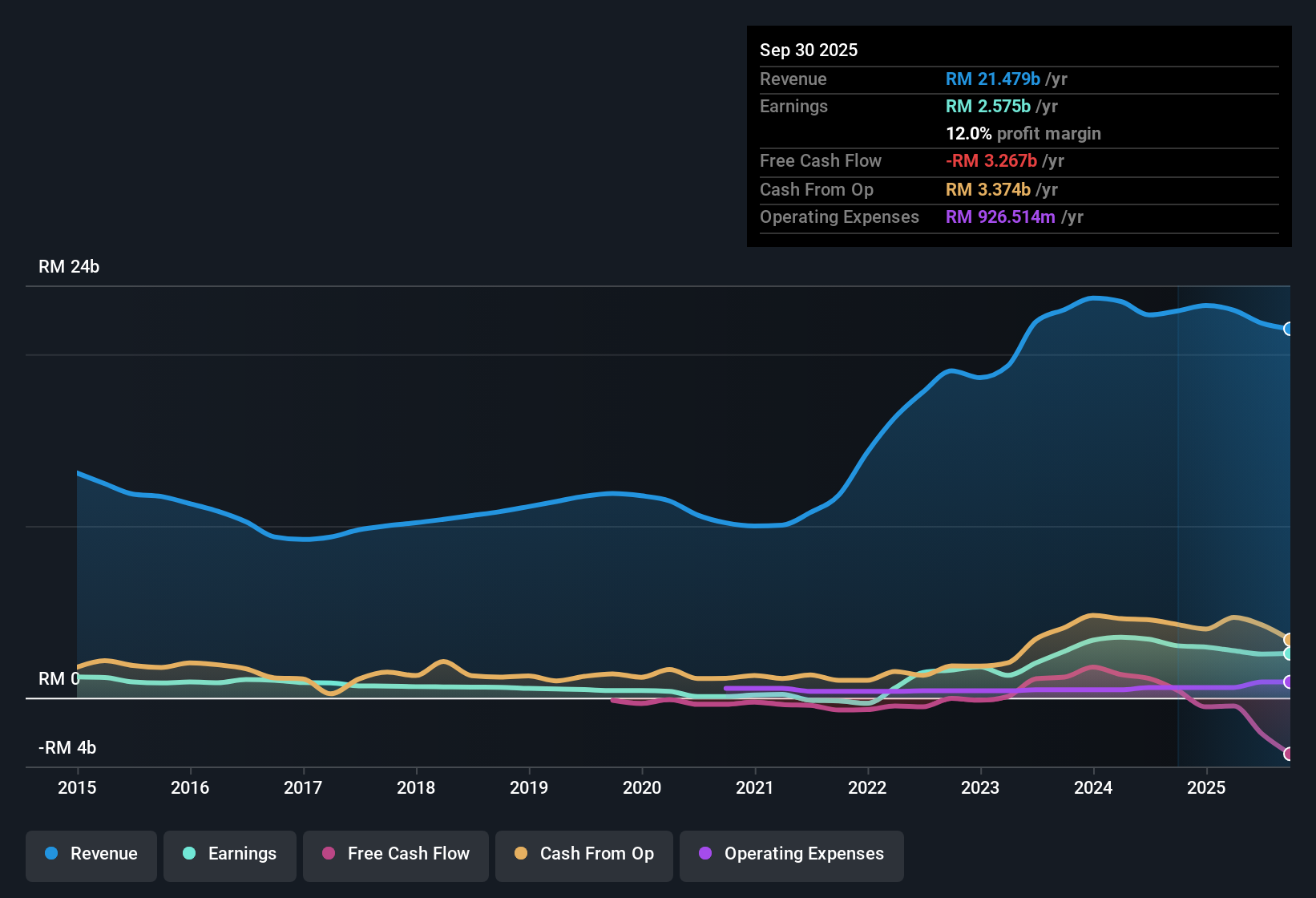The width and height of the screenshot is (1316, 898).
Task: Toggle Cash From Op series visibility
Action: [583, 854]
